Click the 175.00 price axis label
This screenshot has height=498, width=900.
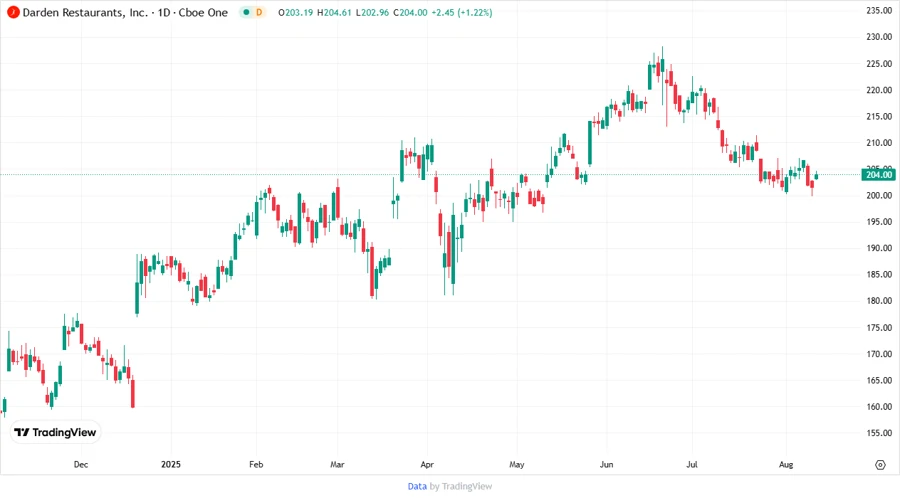[x=879, y=328]
